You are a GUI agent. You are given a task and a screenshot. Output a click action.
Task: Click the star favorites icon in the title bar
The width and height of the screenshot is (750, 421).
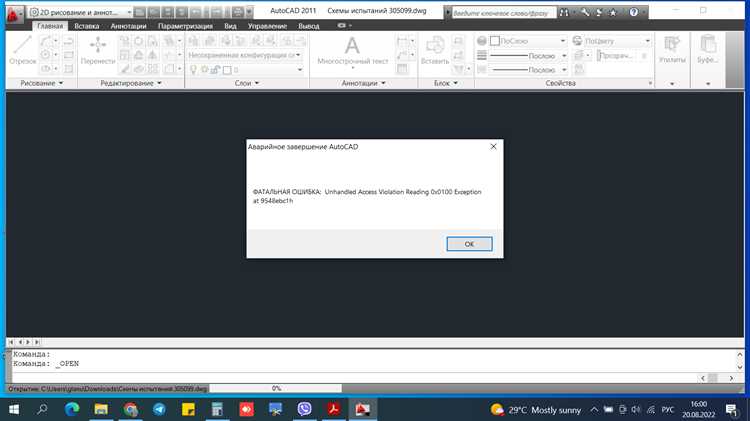pyautogui.click(x=613, y=12)
